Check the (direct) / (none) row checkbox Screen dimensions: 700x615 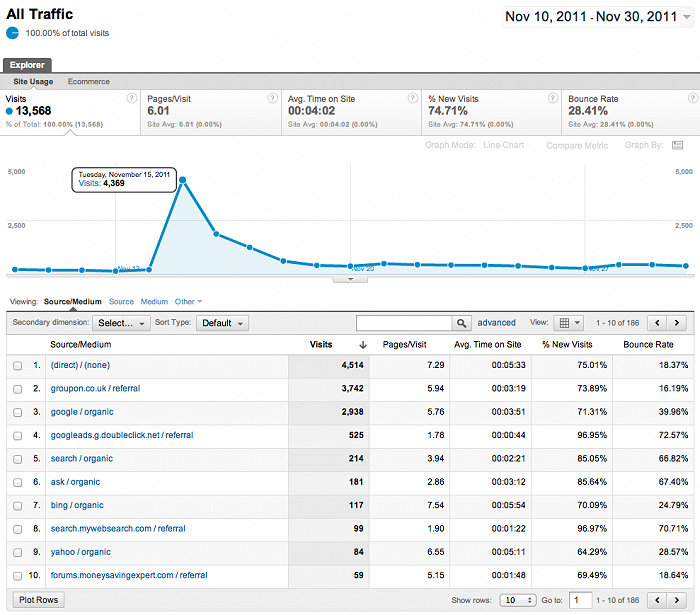pyautogui.click(x=17, y=366)
